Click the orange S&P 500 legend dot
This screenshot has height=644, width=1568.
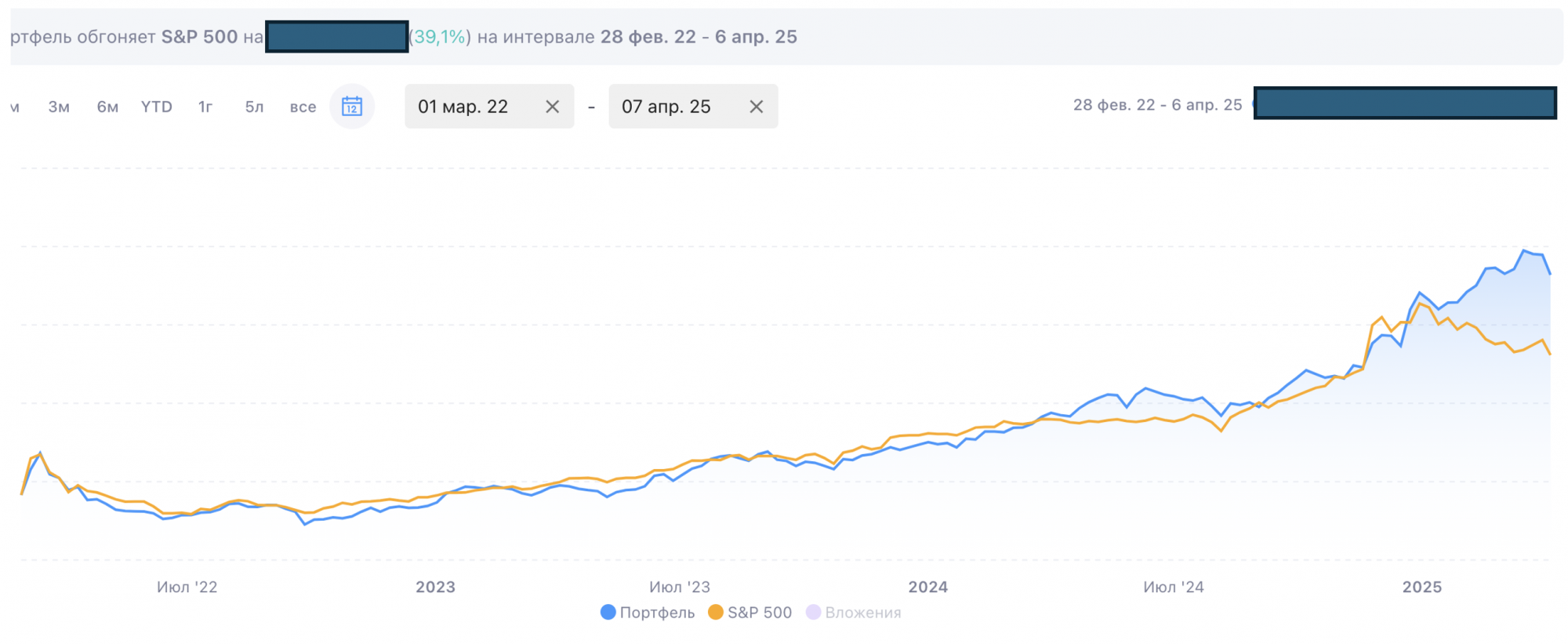[715, 613]
